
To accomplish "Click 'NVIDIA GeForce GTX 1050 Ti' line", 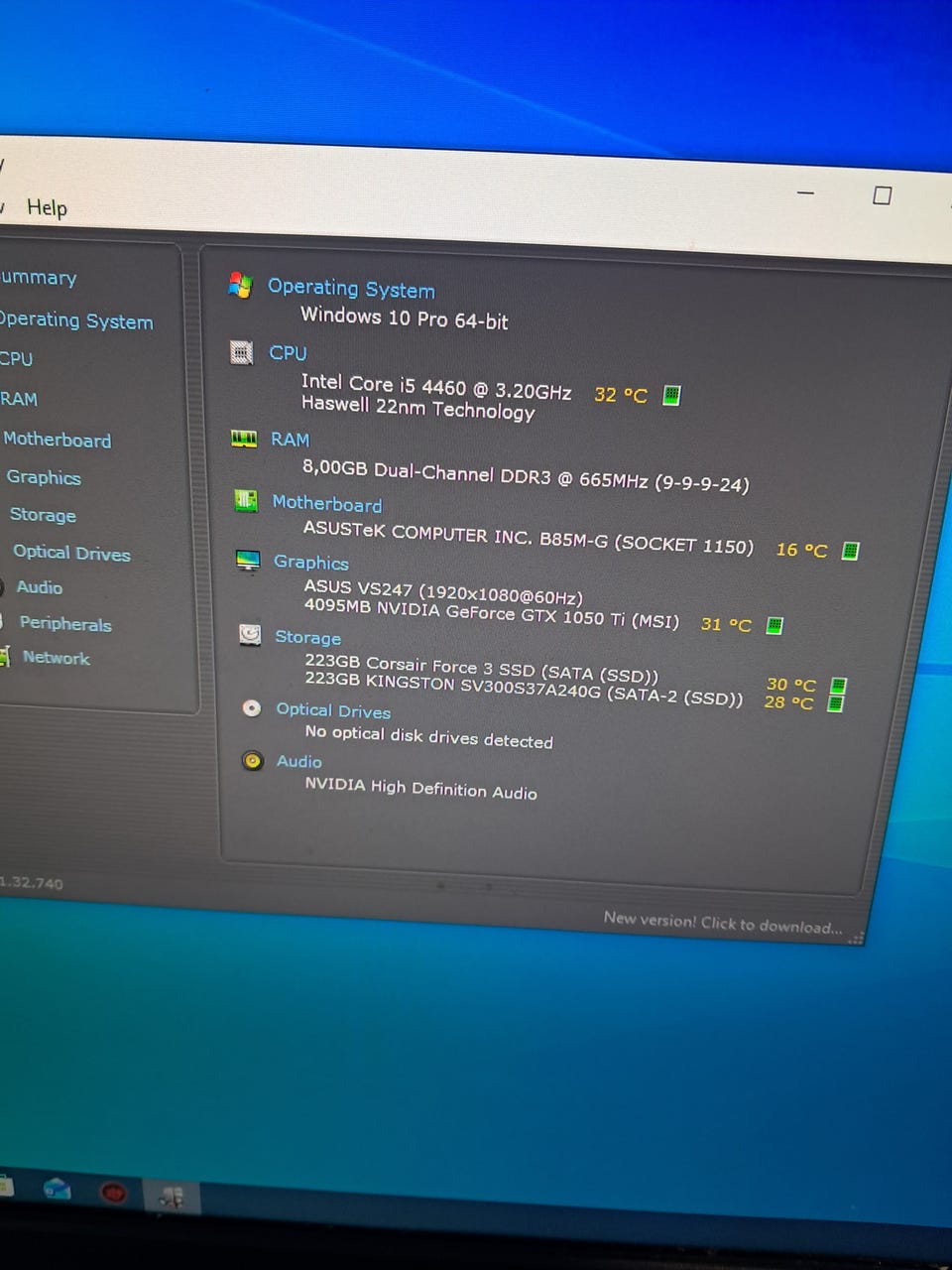I will pos(491,612).
